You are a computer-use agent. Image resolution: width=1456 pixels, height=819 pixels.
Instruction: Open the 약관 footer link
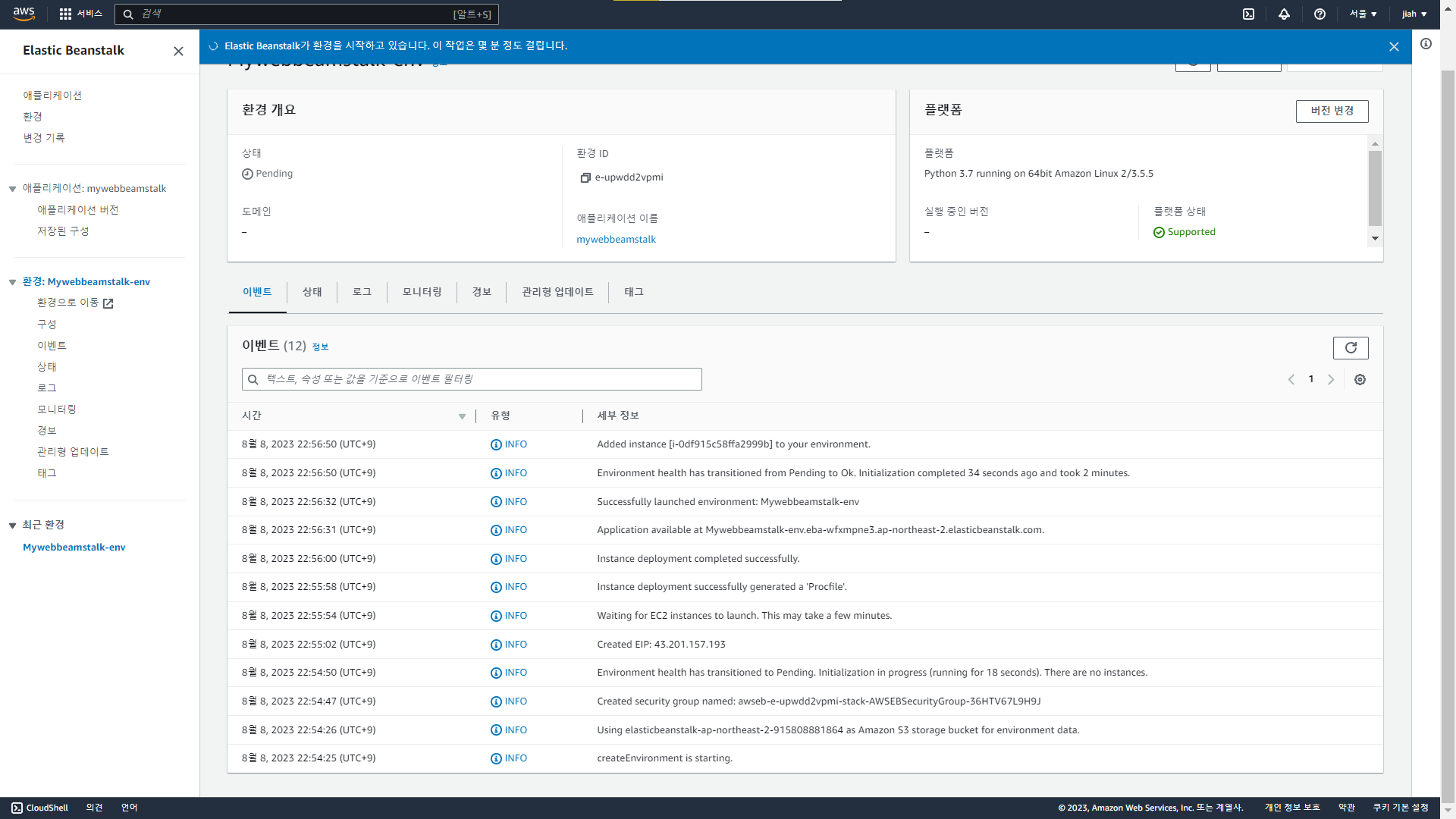(1347, 808)
